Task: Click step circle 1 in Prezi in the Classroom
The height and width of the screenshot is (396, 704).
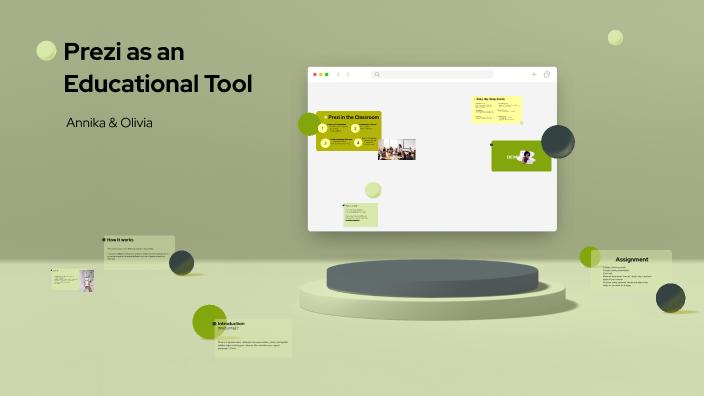Action: [322, 128]
